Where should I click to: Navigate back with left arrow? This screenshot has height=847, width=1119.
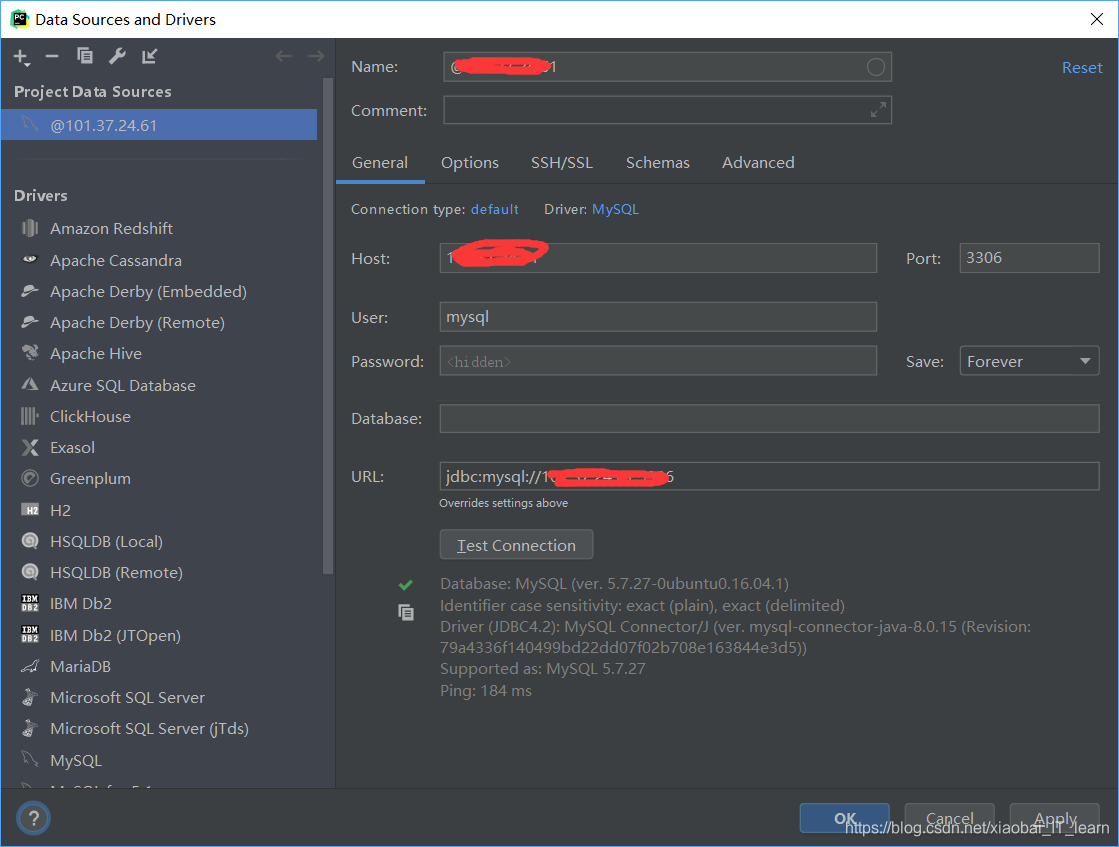click(283, 56)
